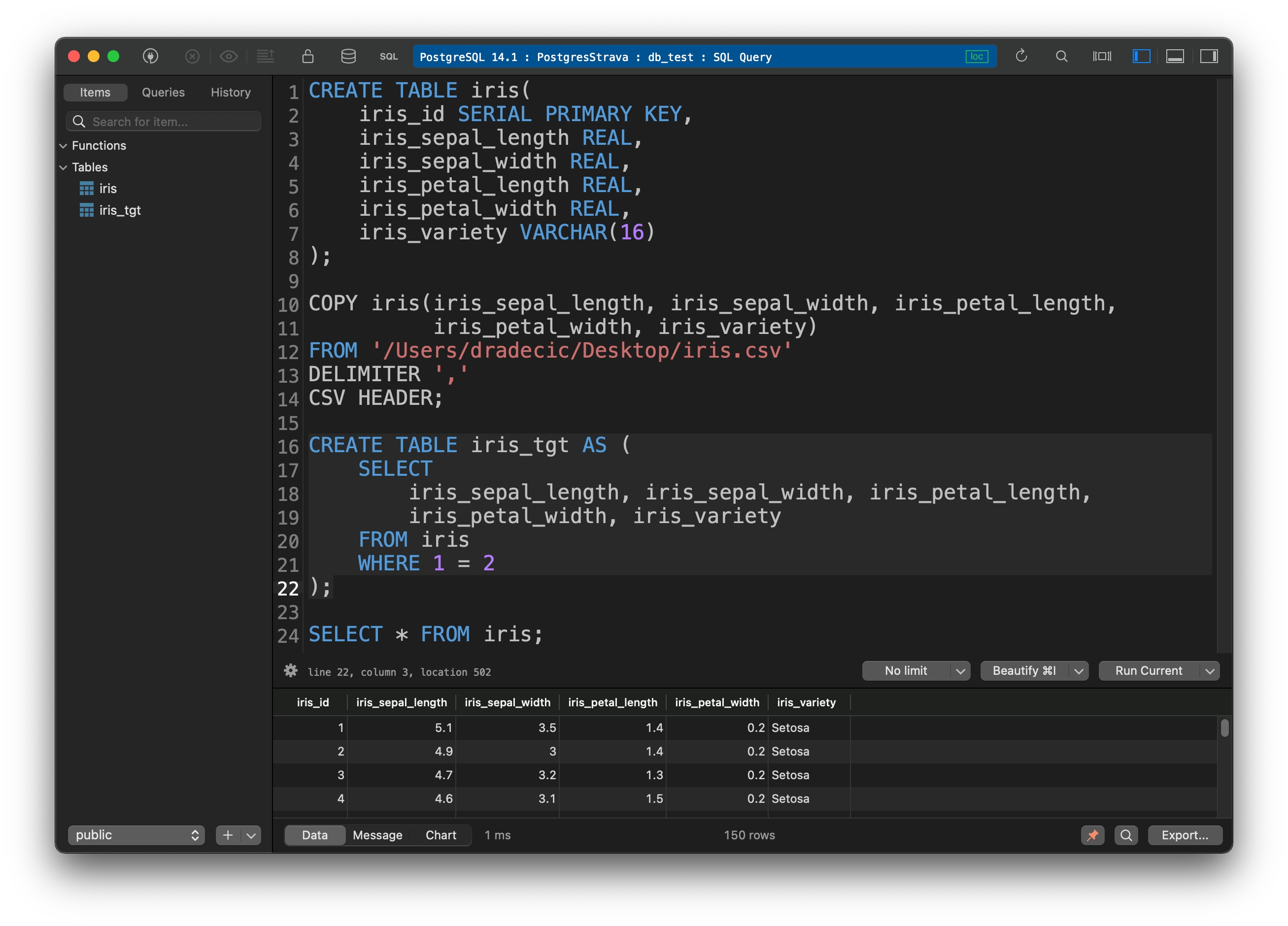This screenshot has height=926, width=1288.
Task: Toggle the left sidebar pane
Action: 1141,56
